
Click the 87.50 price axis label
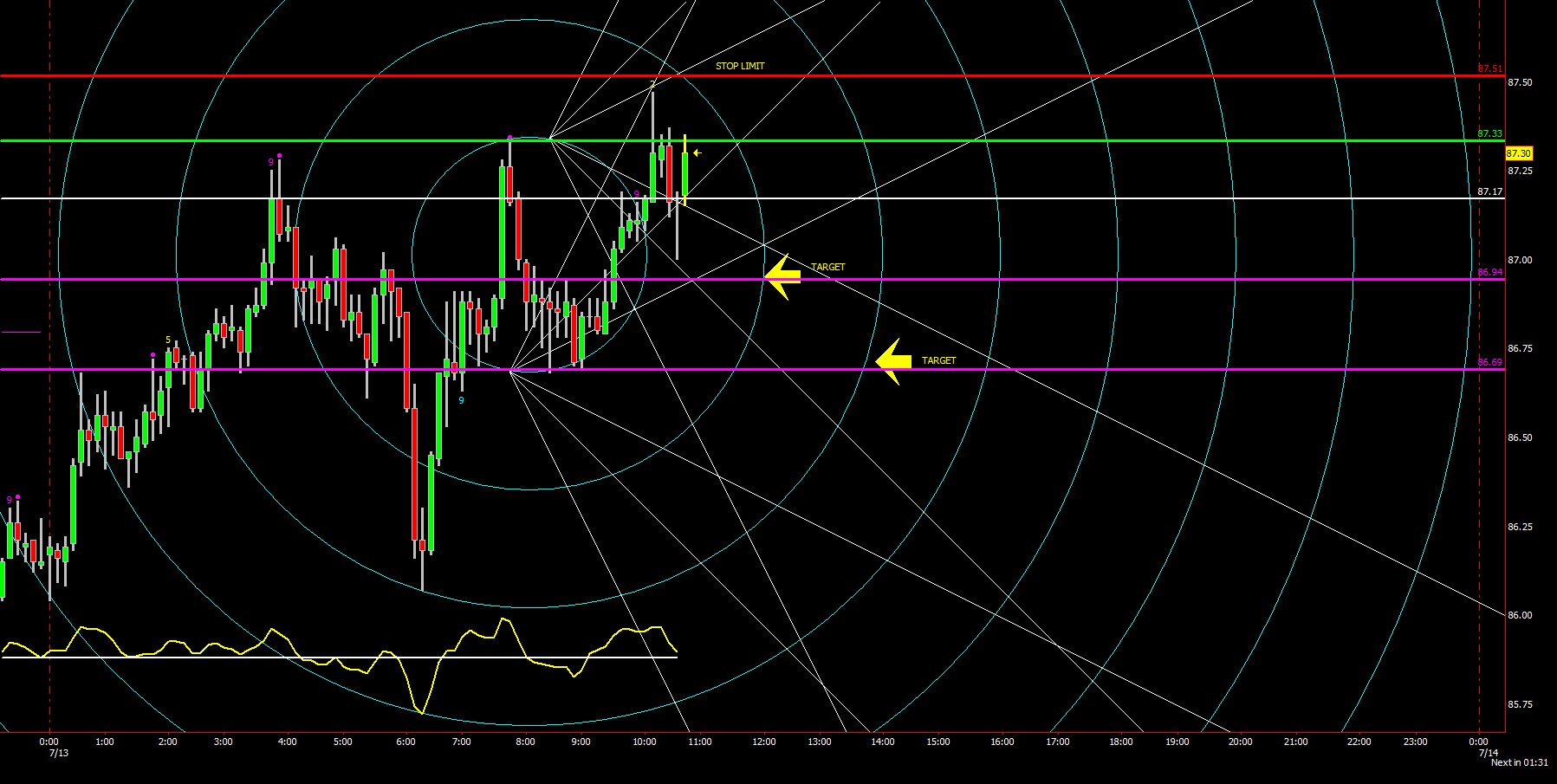pyautogui.click(x=1520, y=82)
